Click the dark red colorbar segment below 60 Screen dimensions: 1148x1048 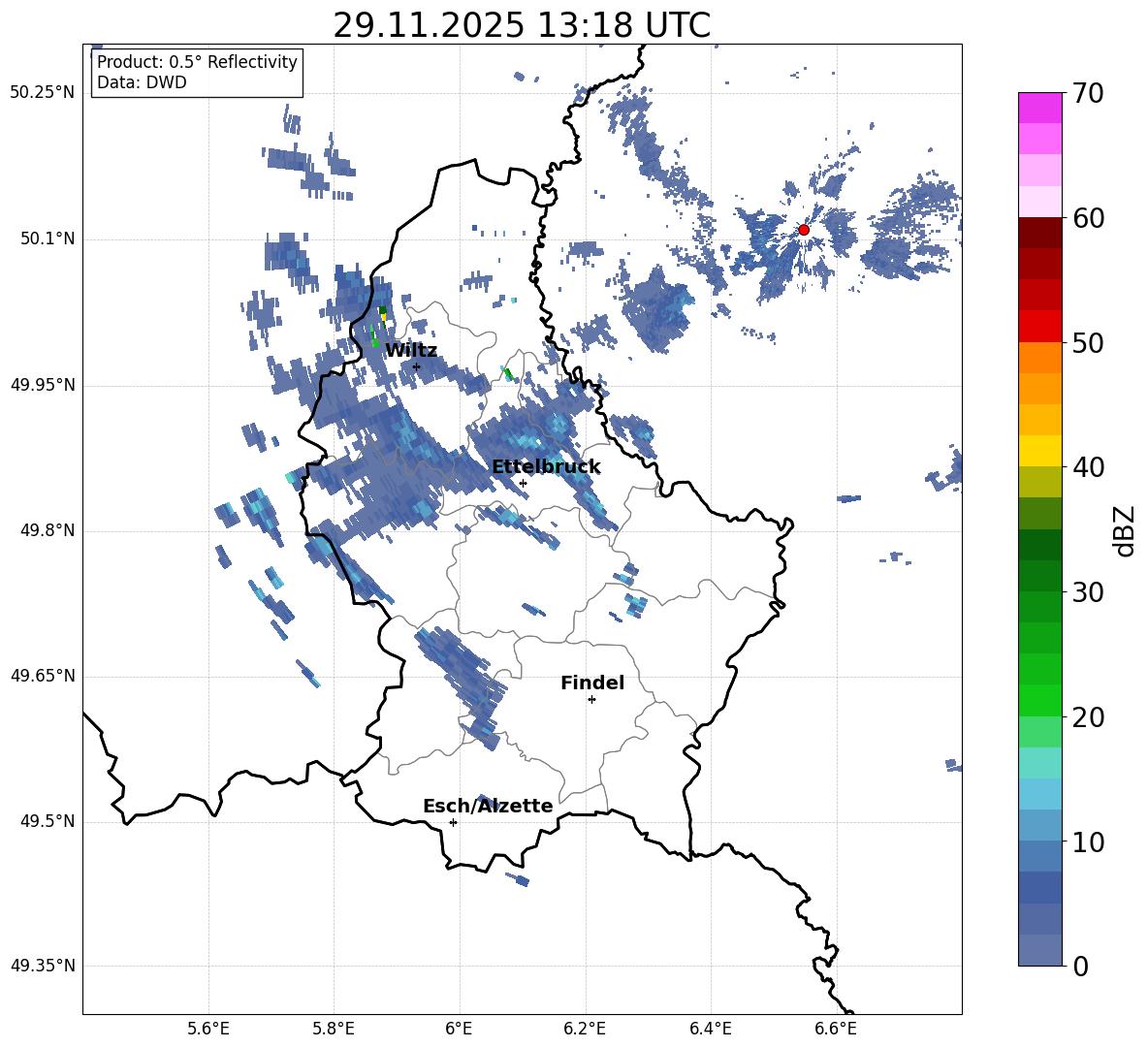(1039, 233)
